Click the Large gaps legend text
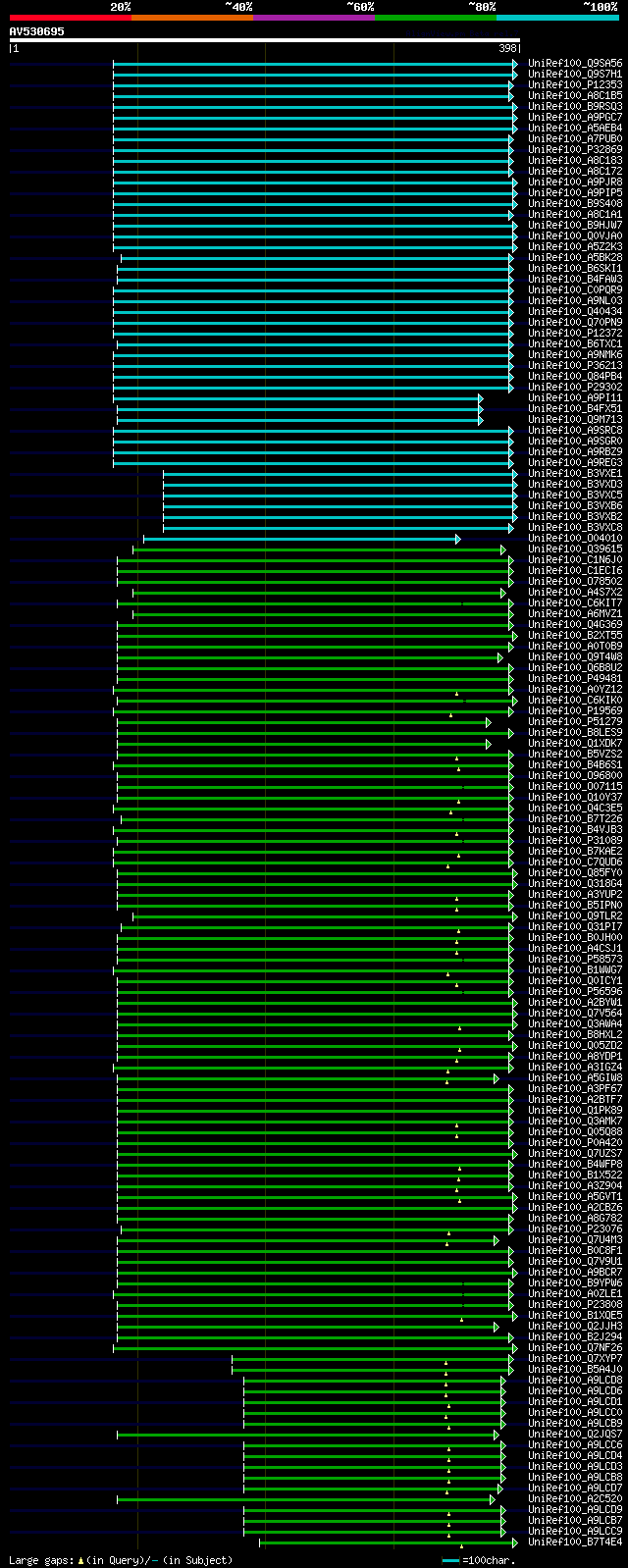Screen dimensions: 628x1568 [x=121, y=1559]
